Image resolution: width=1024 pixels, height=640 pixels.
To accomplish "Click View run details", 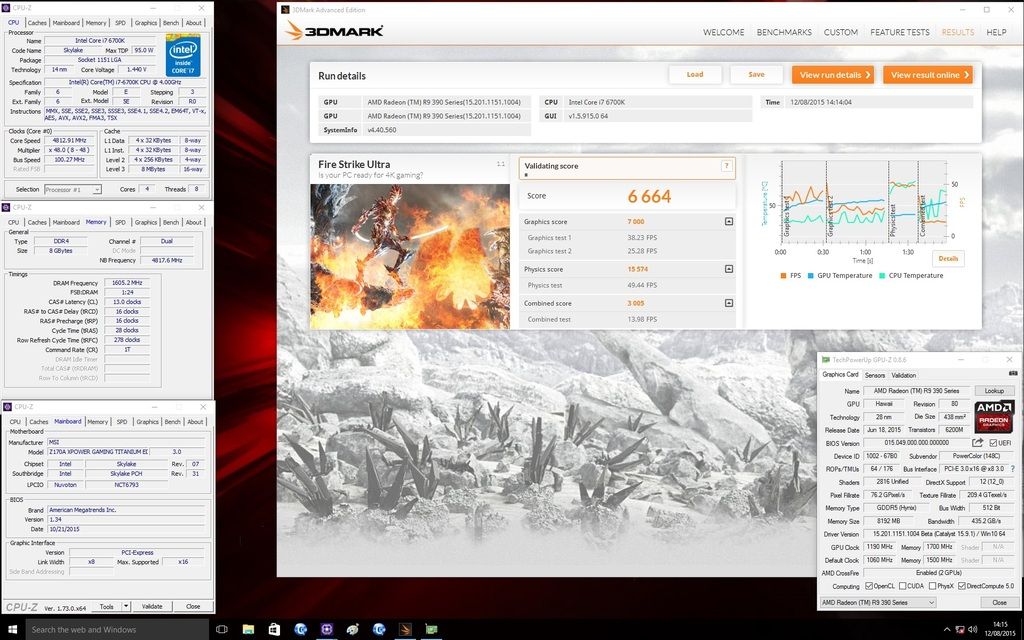I will click(833, 74).
